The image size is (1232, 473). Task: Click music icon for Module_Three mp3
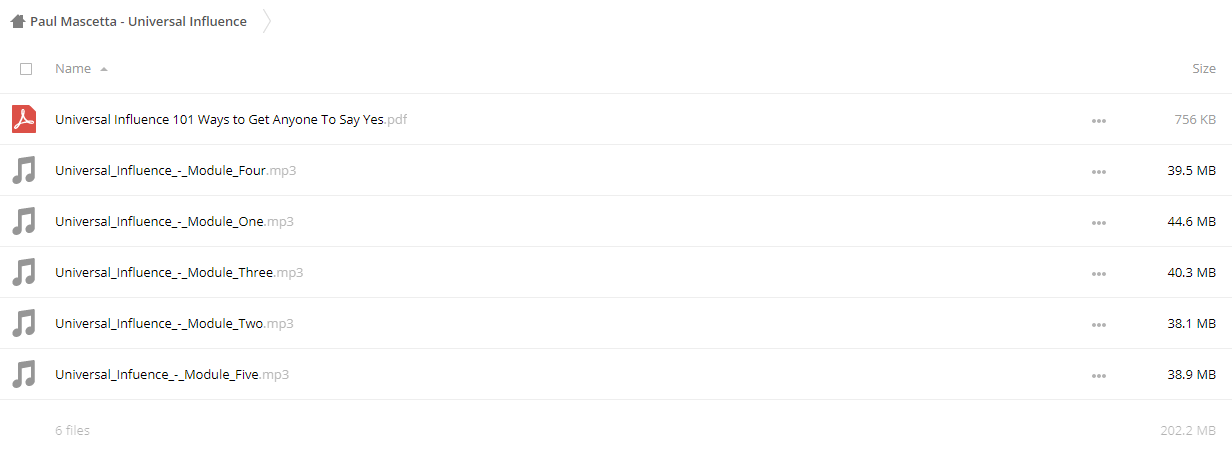(24, 272)
